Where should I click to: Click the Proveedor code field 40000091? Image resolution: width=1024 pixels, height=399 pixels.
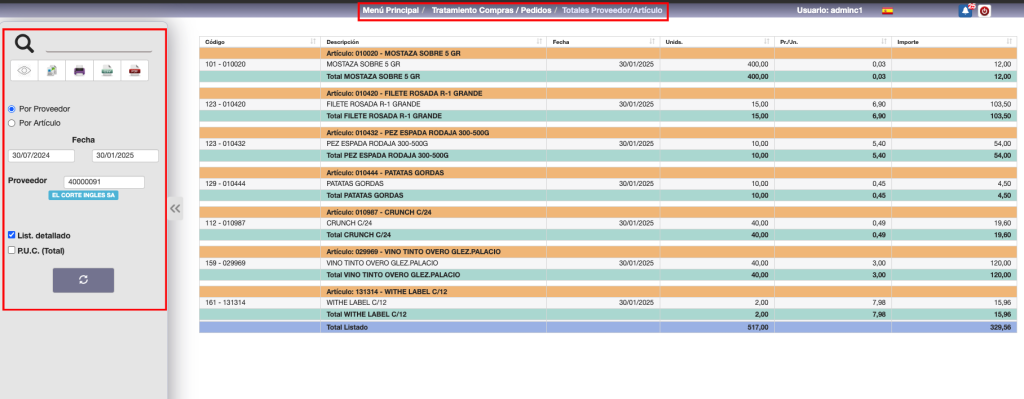[104, 182]
